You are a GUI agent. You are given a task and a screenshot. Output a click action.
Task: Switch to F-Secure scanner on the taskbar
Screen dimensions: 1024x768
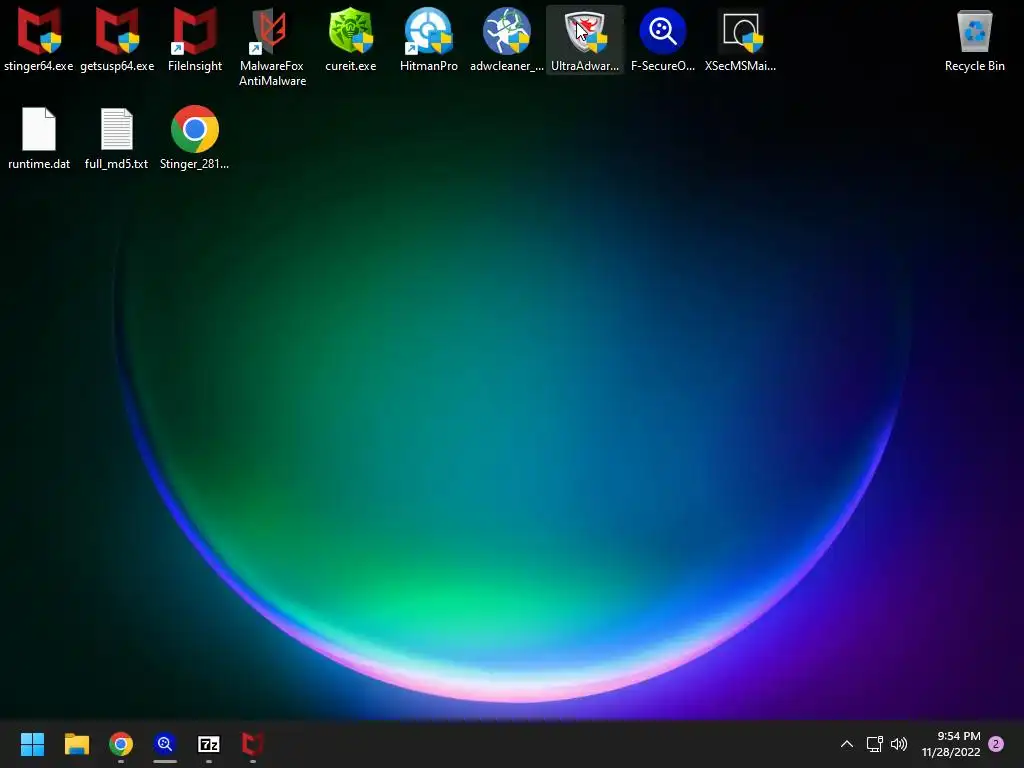pos(165,744)
